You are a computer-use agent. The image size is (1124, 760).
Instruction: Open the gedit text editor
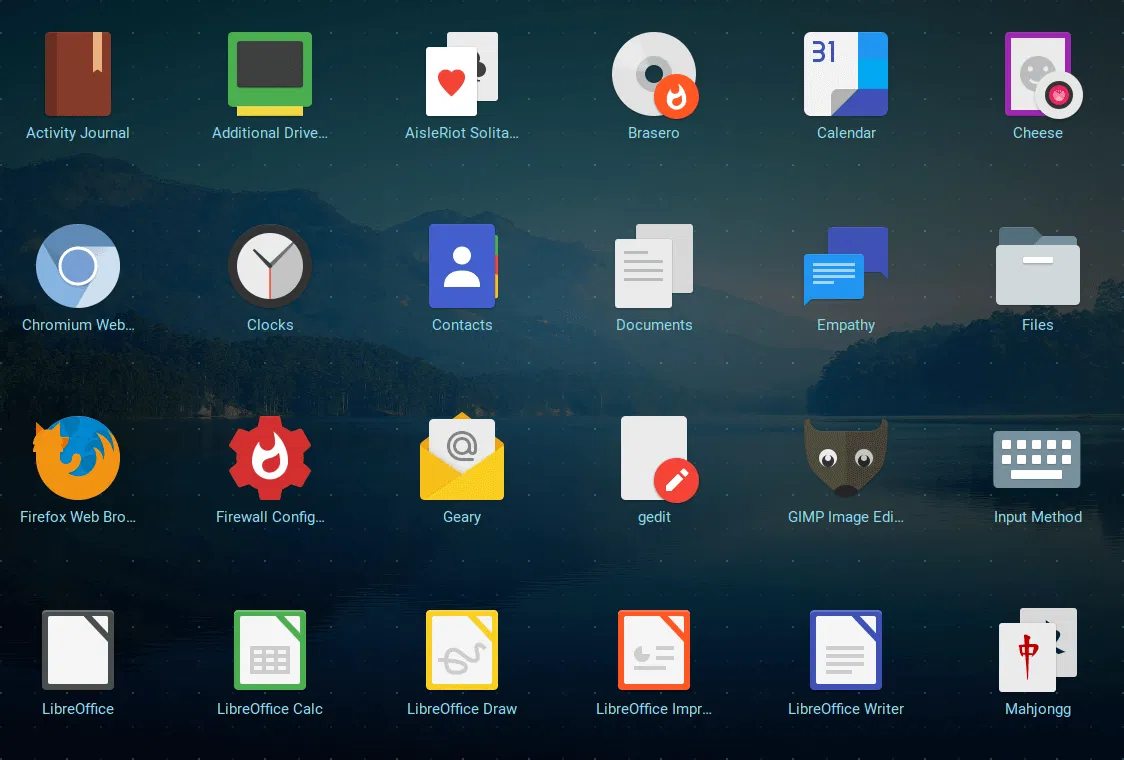[x=654, y=458]
